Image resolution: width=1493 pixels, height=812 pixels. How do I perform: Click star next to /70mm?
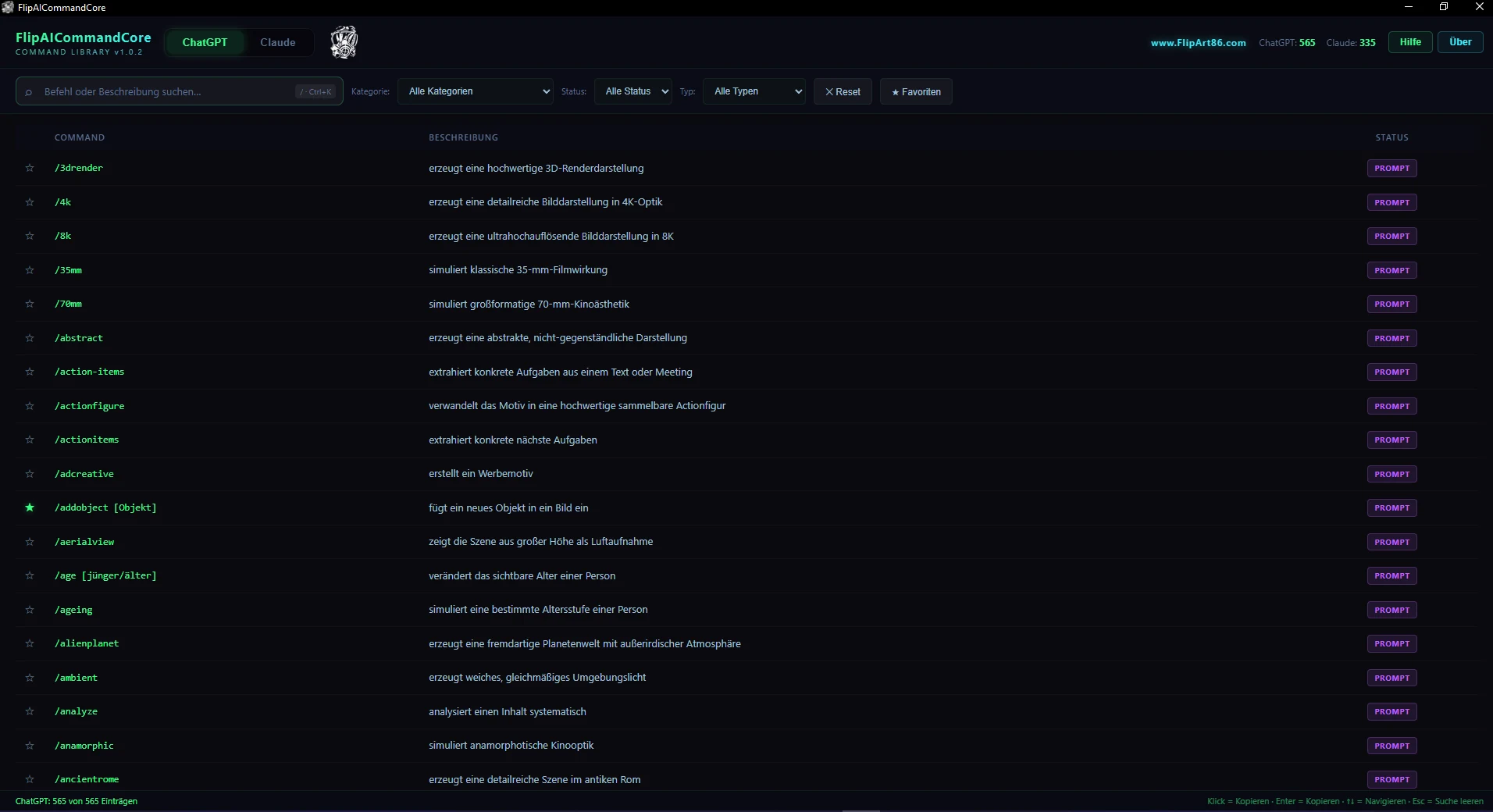click(x=30, y=304)
